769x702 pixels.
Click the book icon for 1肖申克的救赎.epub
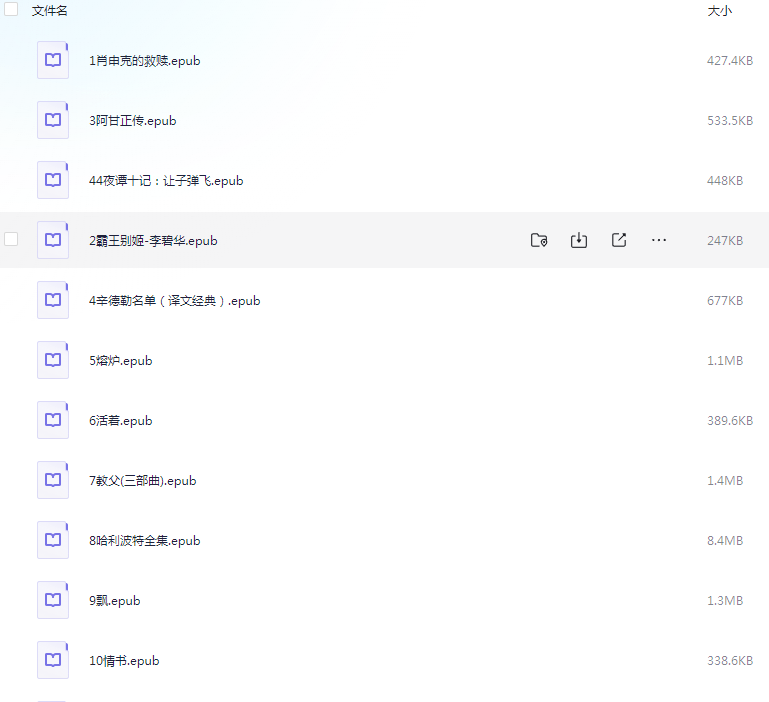click(53, 60)
